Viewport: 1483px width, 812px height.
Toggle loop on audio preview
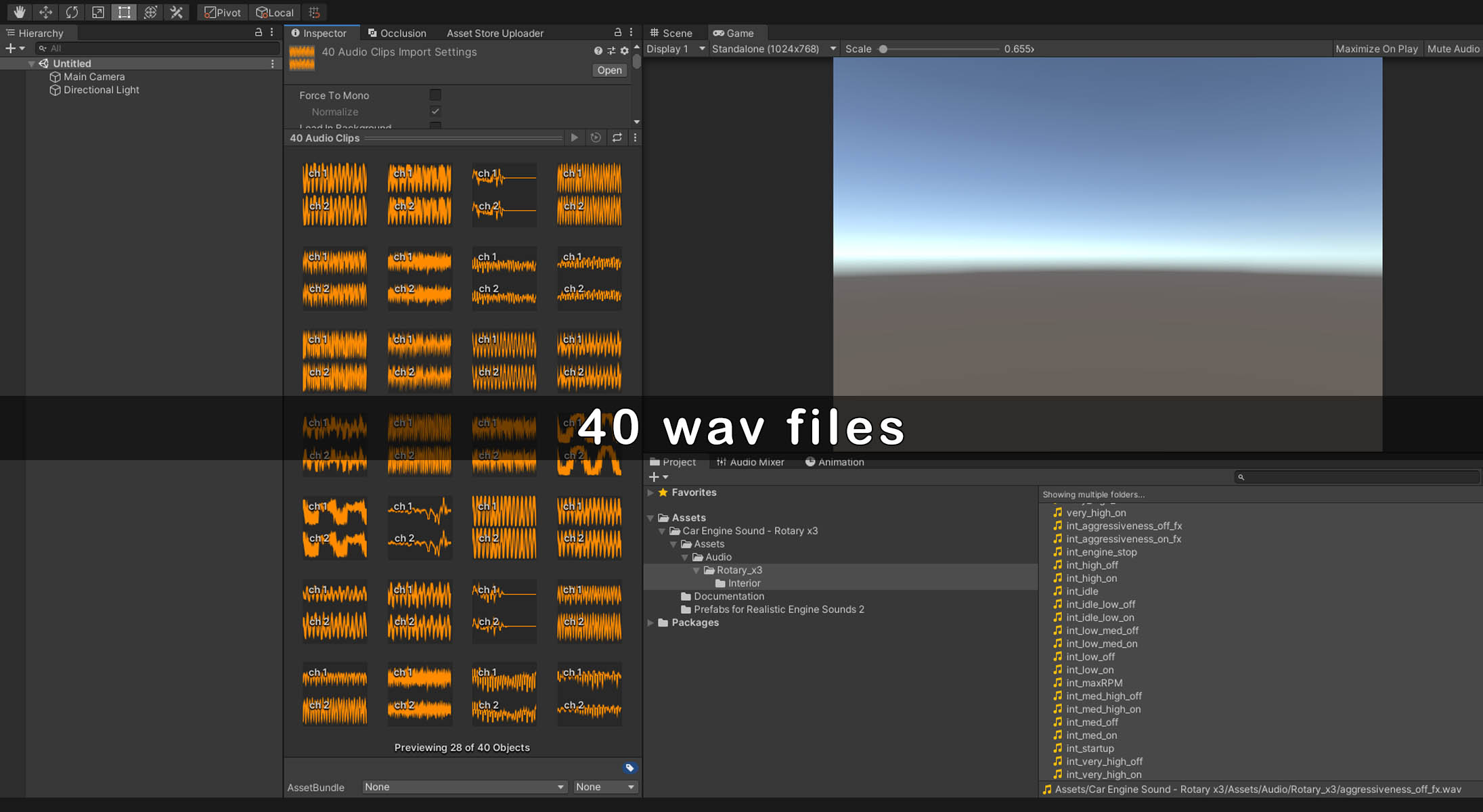tap(617, 137)
